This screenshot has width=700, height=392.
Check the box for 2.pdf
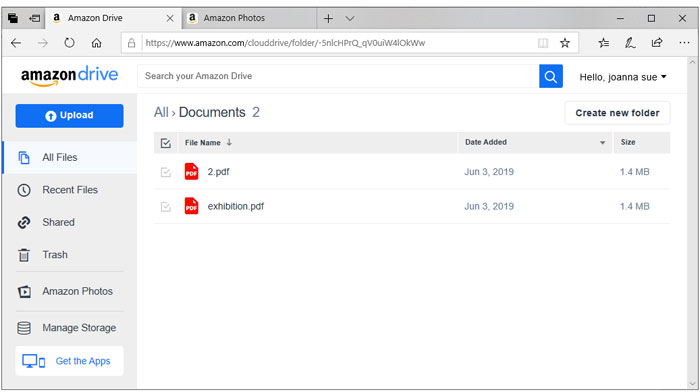(166, 172)
